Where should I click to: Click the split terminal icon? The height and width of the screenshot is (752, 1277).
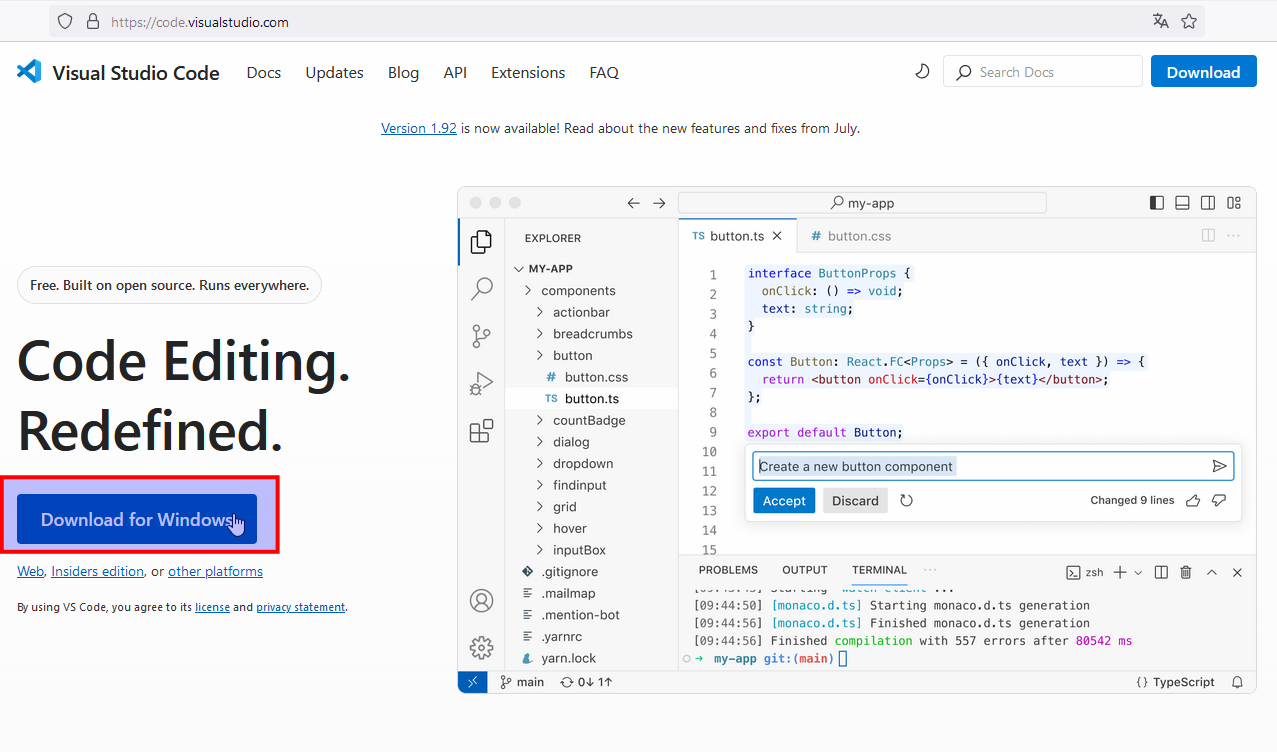(1161, 572)
